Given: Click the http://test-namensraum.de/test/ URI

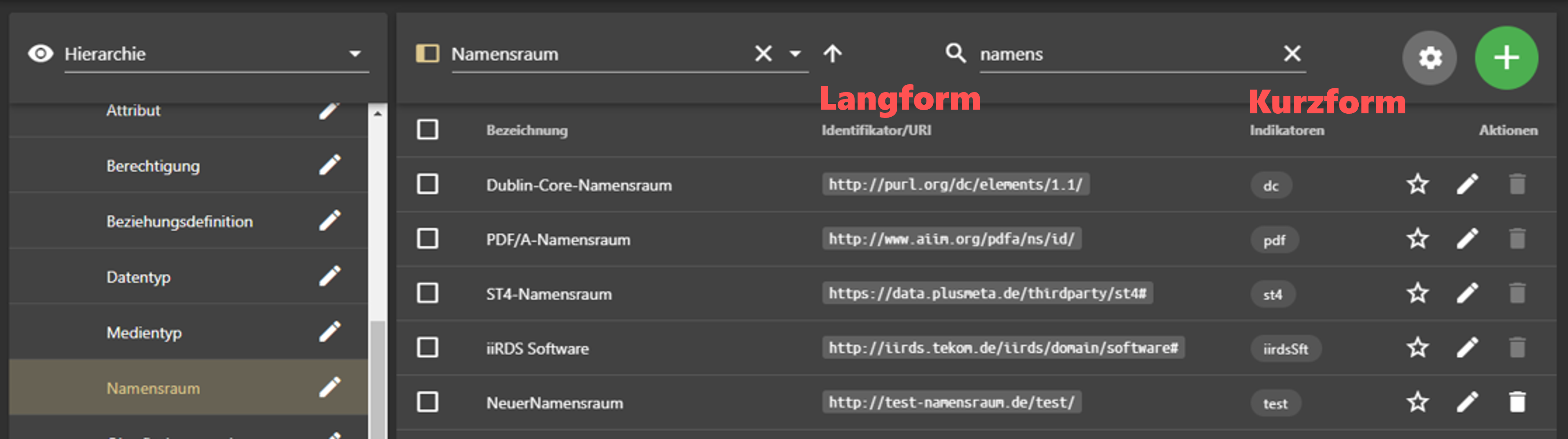Looking at the screenshot, I should click(x=952, y=402).
